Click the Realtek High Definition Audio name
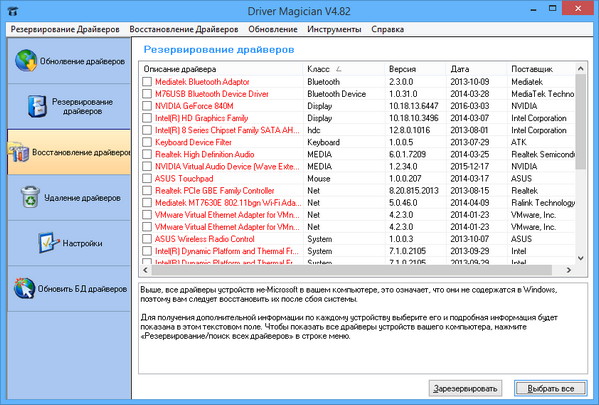Image resolution: width=599 pixels, height=405 pixels. [204, 155]
